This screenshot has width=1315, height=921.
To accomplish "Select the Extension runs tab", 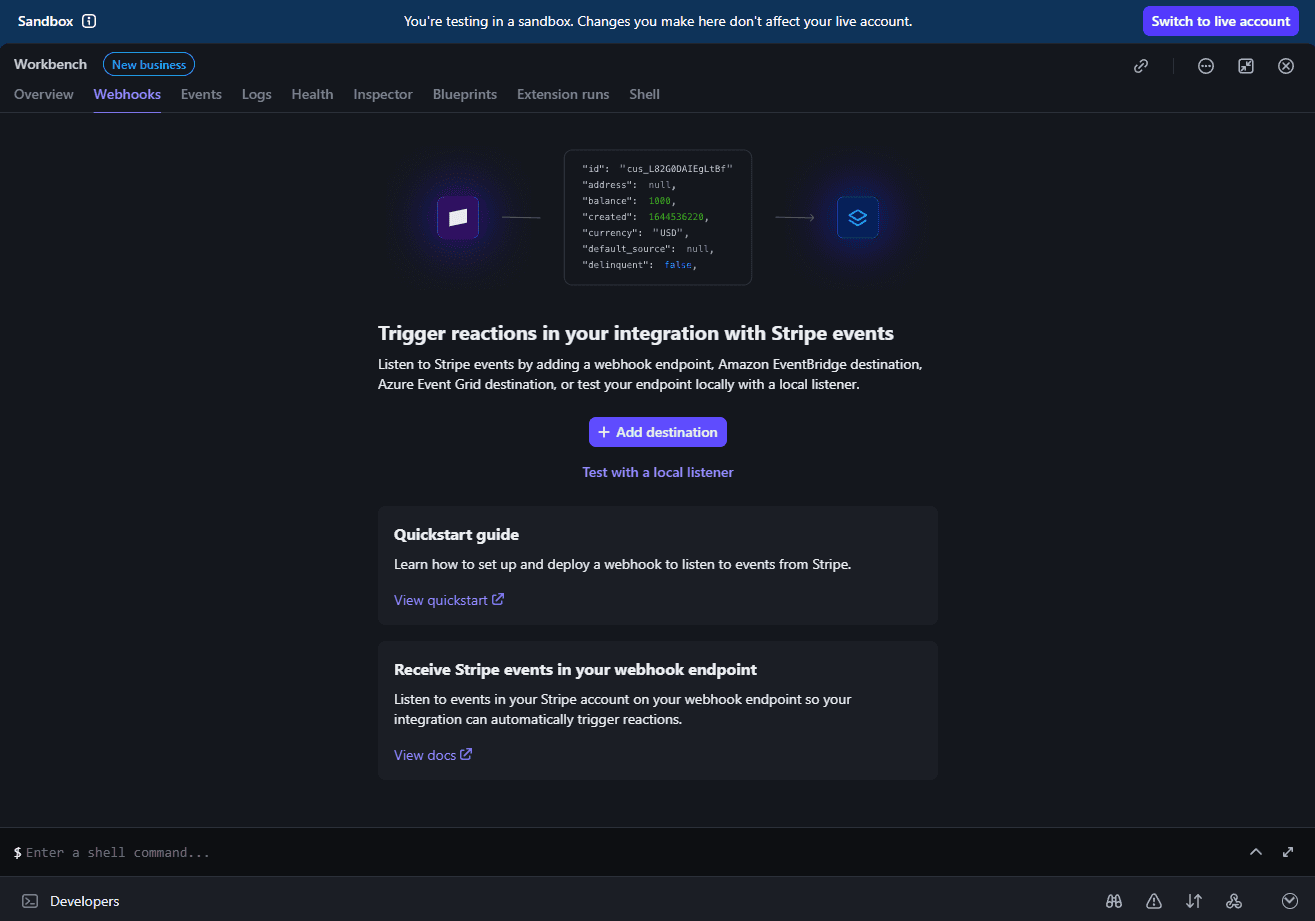I will [563, 94].
